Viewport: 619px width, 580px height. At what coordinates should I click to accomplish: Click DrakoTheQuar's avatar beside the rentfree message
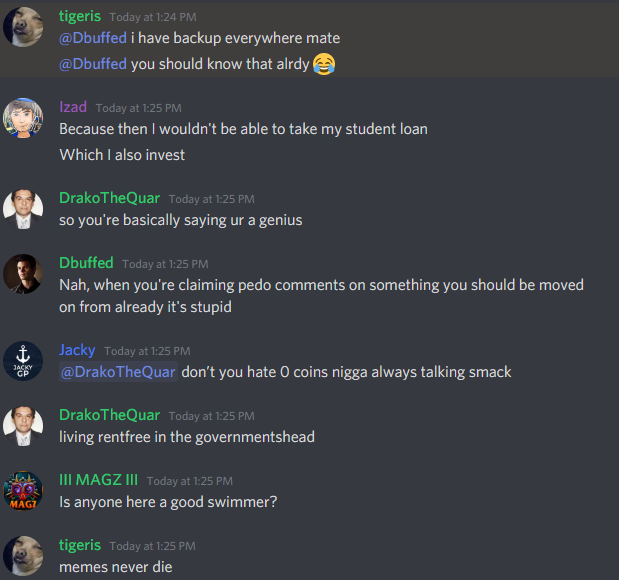(23, 426)
